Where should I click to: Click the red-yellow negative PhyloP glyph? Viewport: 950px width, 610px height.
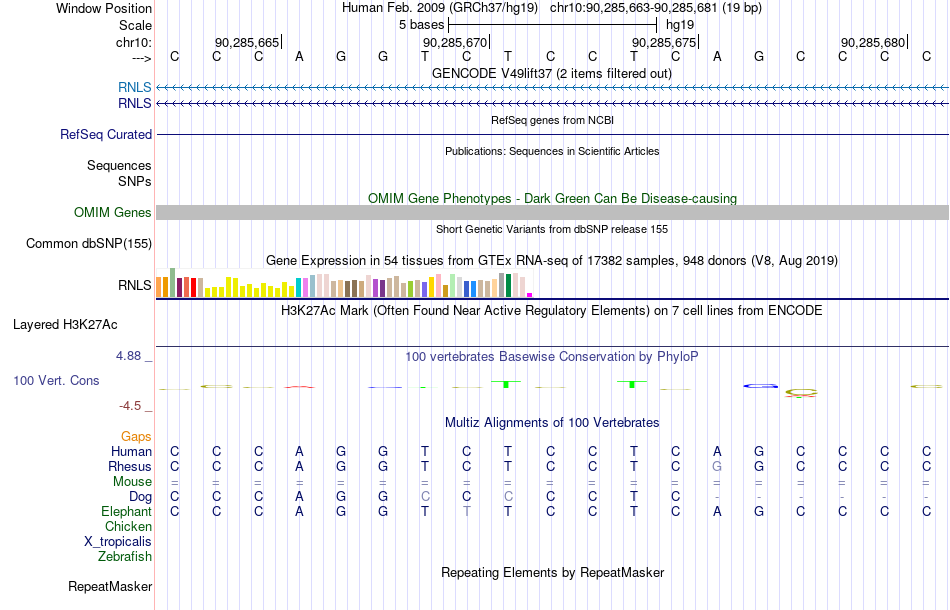click(x=801, y=393)
